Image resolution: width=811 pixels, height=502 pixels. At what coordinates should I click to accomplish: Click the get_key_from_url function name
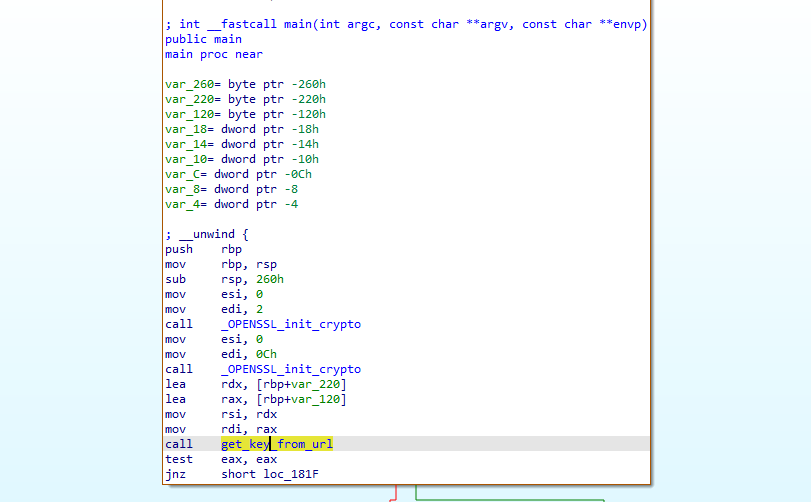(x=277, y=444)
